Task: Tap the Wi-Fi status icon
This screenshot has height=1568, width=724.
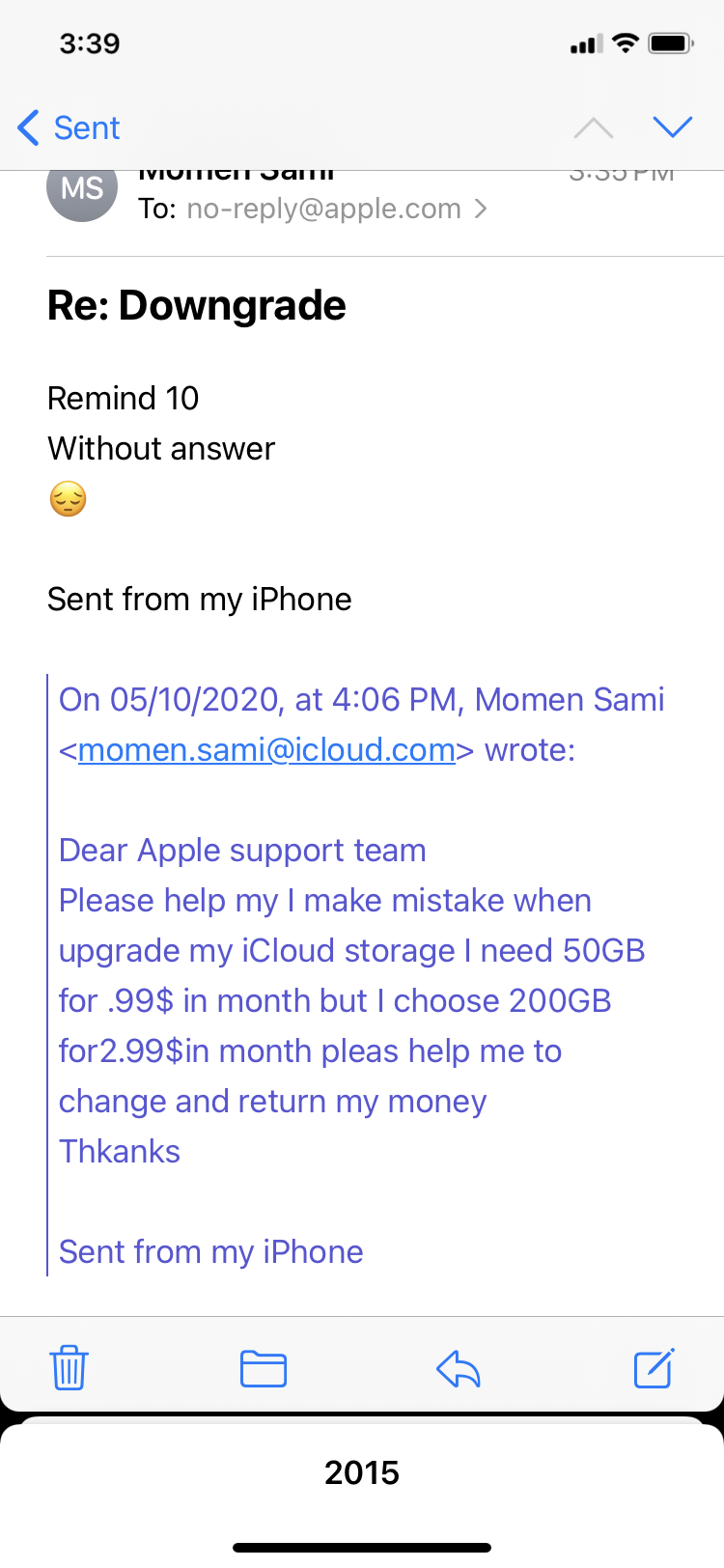Action: 626,43
